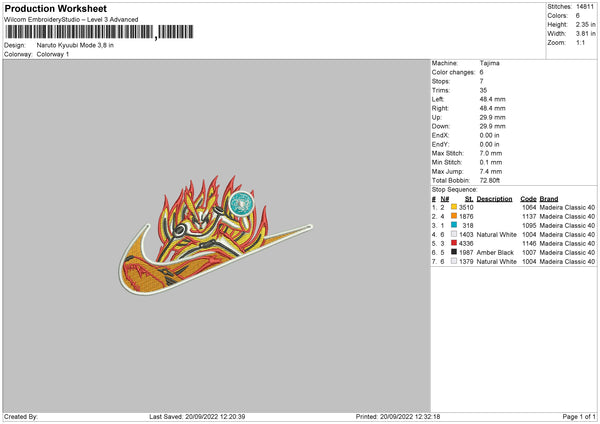Click 'Wilcom EmbroideryStudio – Level 3 Advanced' text

(71, 20)
